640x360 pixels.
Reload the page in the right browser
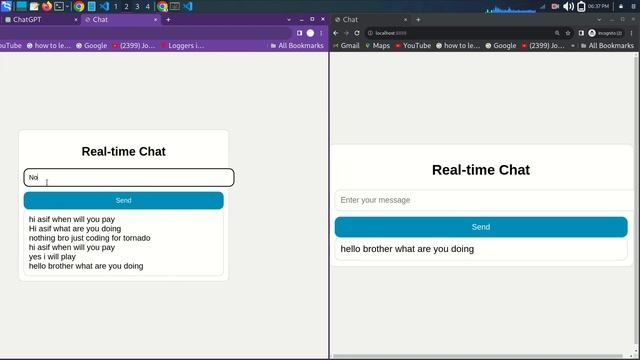357,33
